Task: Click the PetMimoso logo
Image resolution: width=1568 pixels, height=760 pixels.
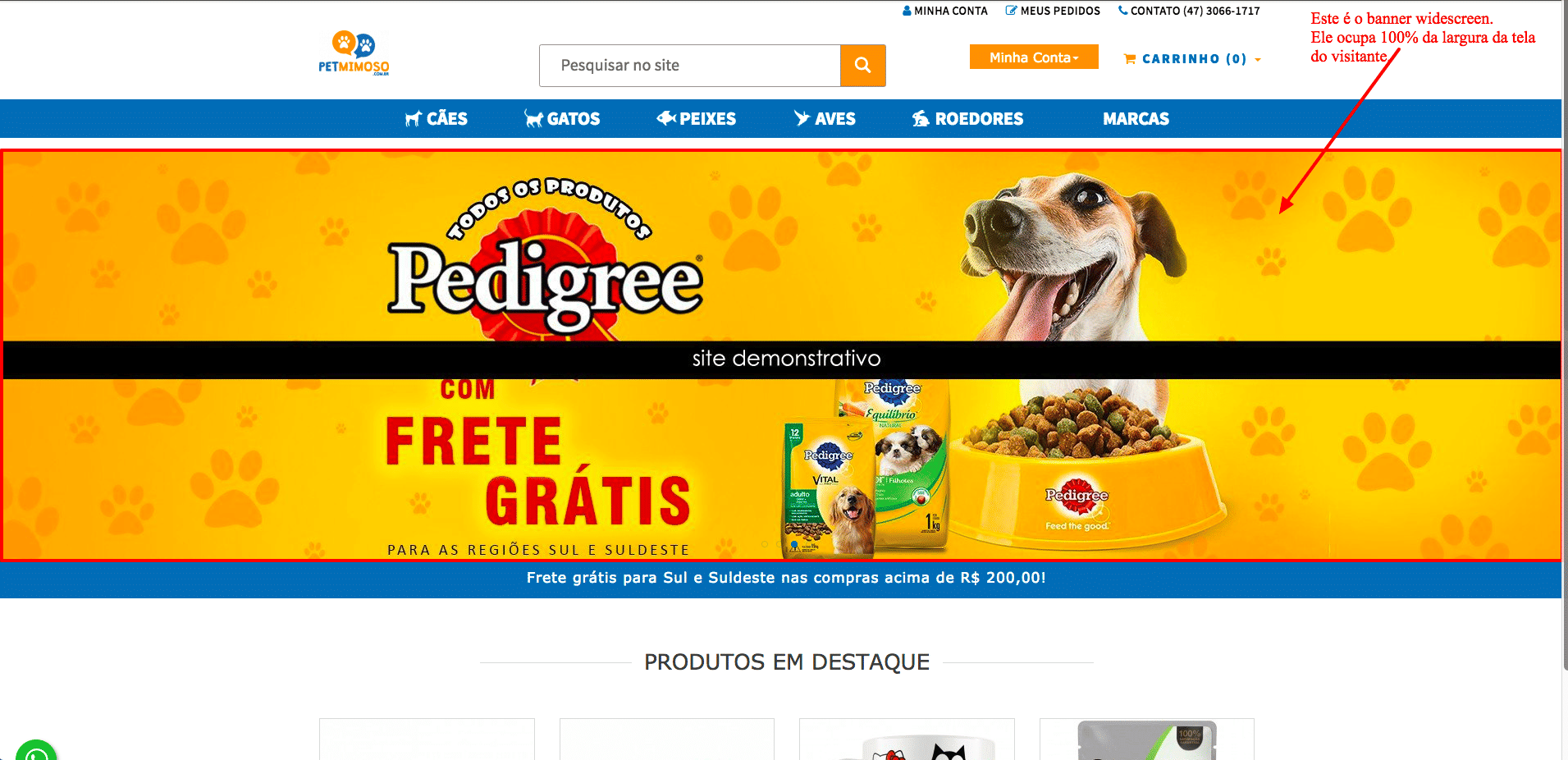Action: tap(354, 53)
